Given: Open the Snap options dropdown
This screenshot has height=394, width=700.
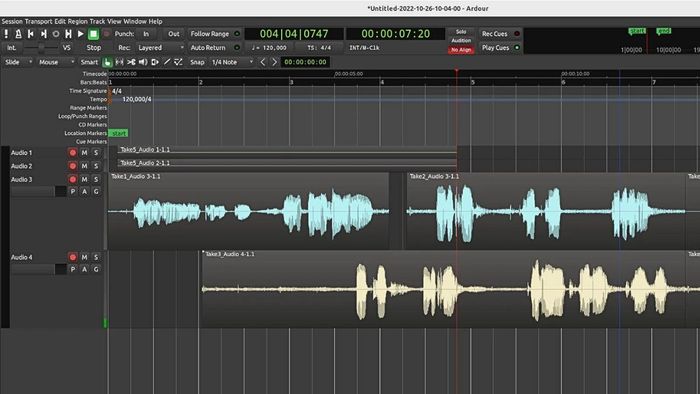Looking at the screenshot, I should coord(197,62).
